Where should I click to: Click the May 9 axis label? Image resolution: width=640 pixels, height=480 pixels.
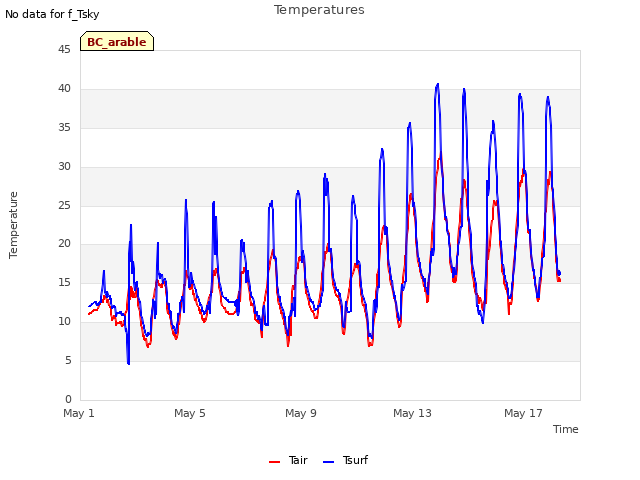[x=301, y=413]
